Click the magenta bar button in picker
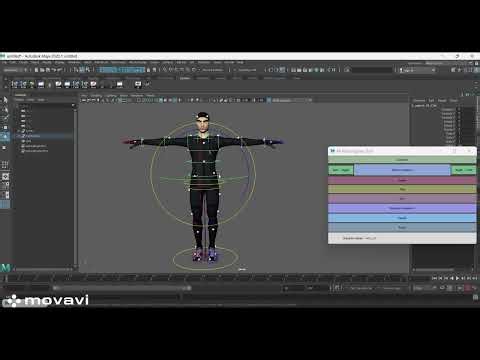480x360 pixels. coord(402,180)
